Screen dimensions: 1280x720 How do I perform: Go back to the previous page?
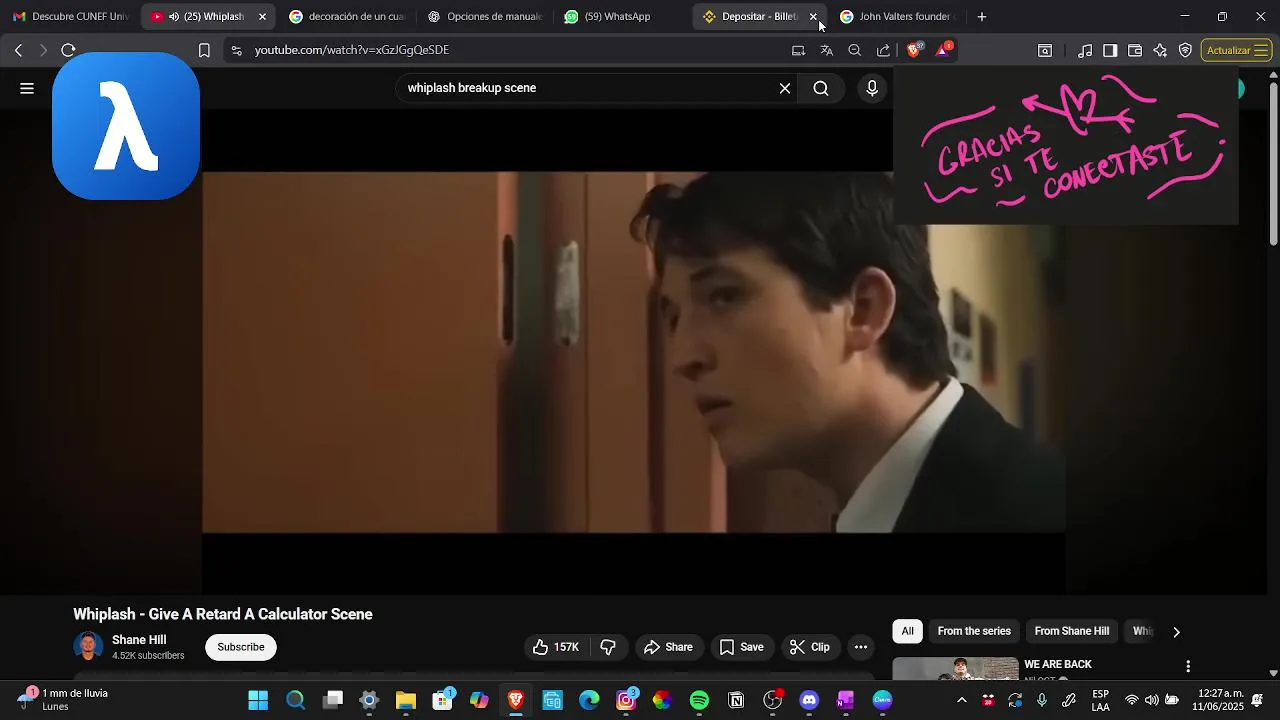18,50
